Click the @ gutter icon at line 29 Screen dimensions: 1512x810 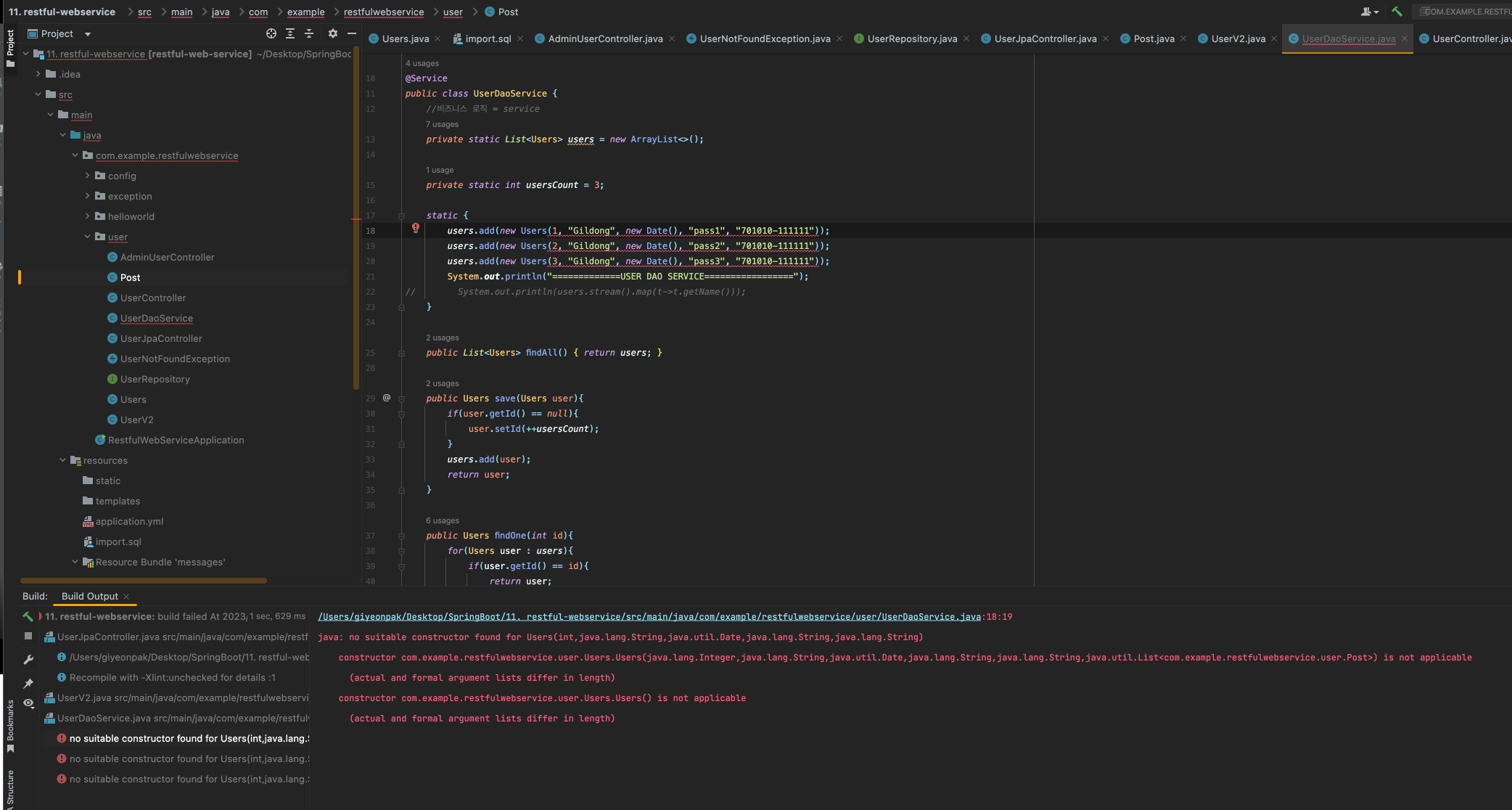(387, 398)
